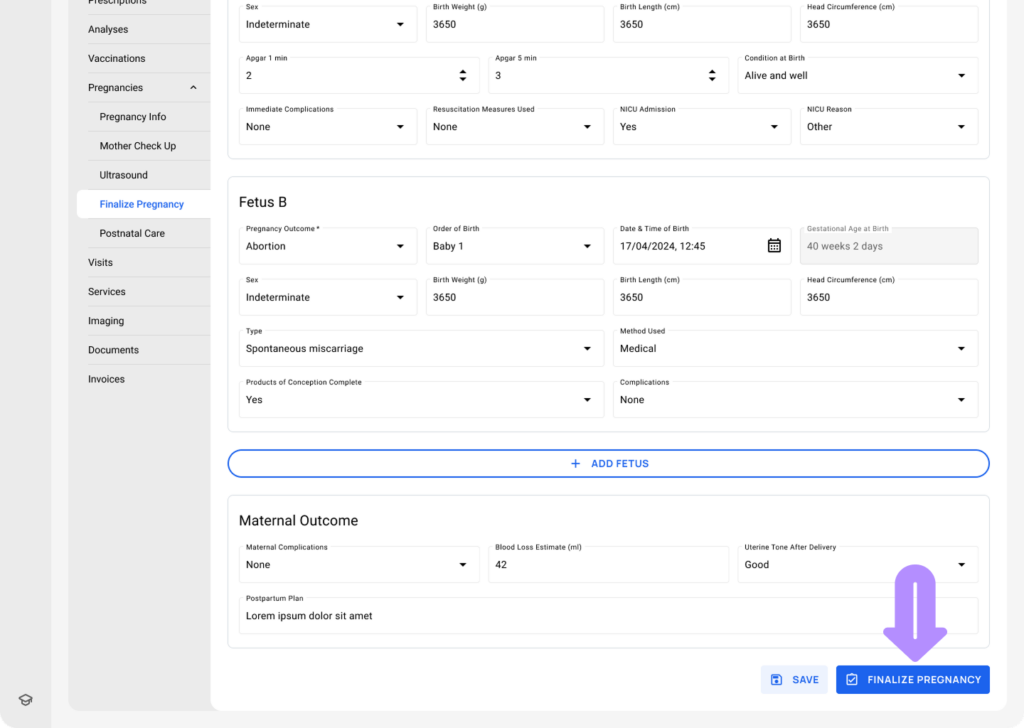Screen dimensions: 1024x728
Task: Go to Postnatal Care in sidebar
Action: pos(132,233)
